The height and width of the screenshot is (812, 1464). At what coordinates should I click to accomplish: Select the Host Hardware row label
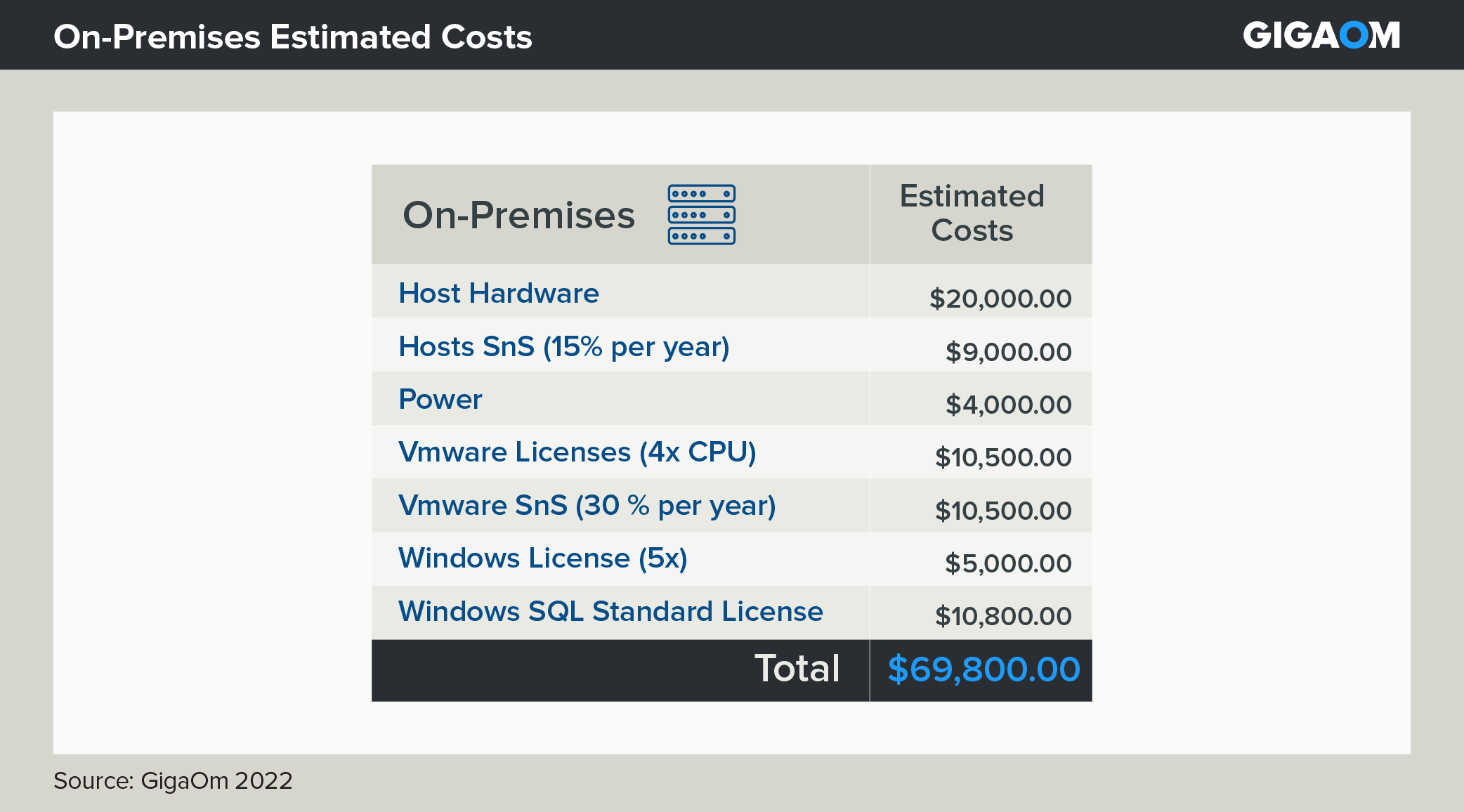click(x=498, y=293)
